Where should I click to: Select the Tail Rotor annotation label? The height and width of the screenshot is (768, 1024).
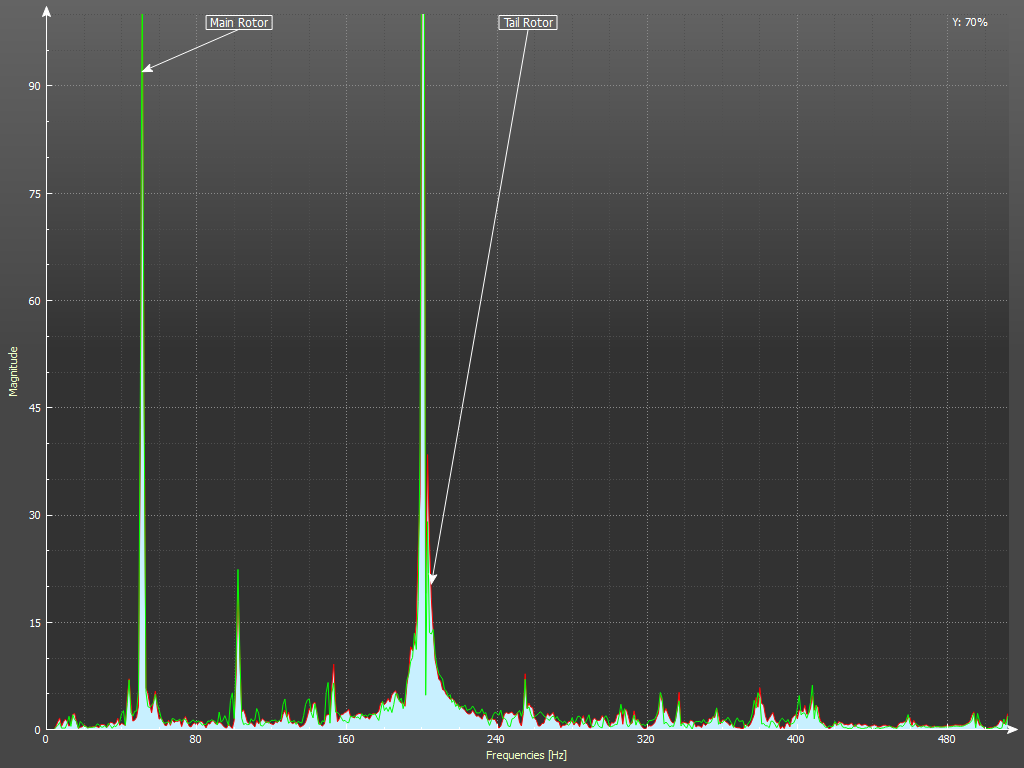pos(527,22)
